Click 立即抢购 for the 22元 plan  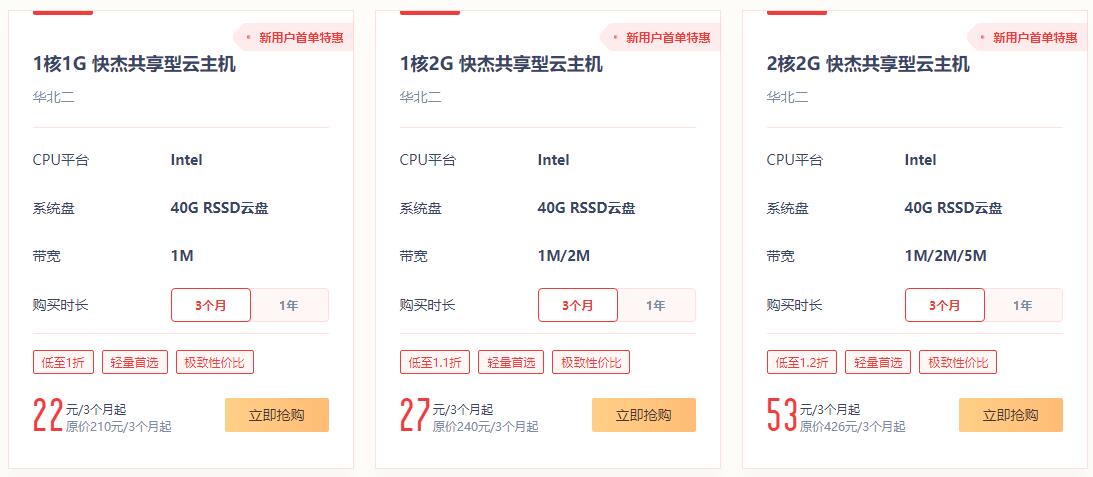[277, 415]
